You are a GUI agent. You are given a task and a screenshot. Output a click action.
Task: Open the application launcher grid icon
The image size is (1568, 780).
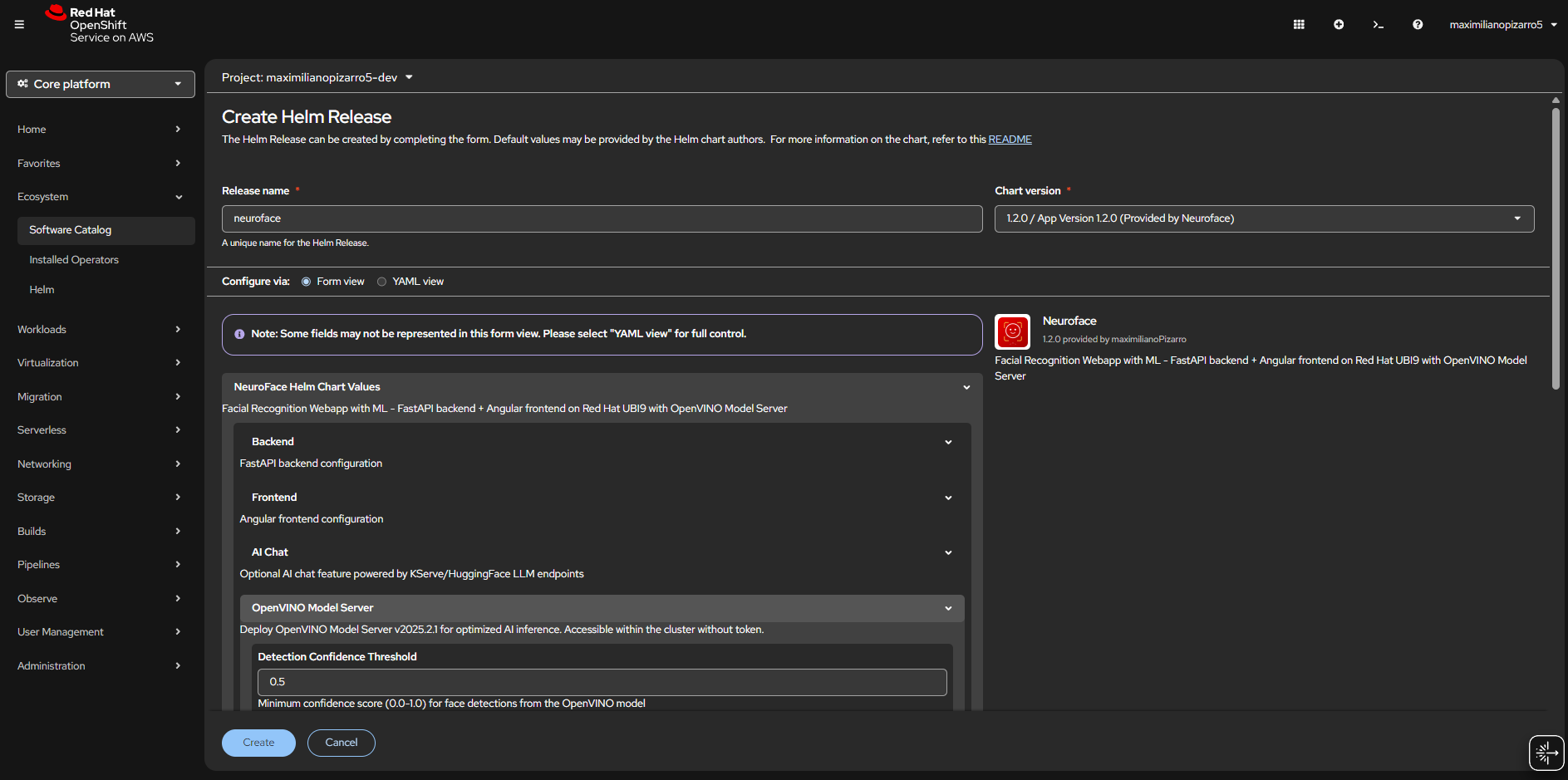pos(1299,25)
